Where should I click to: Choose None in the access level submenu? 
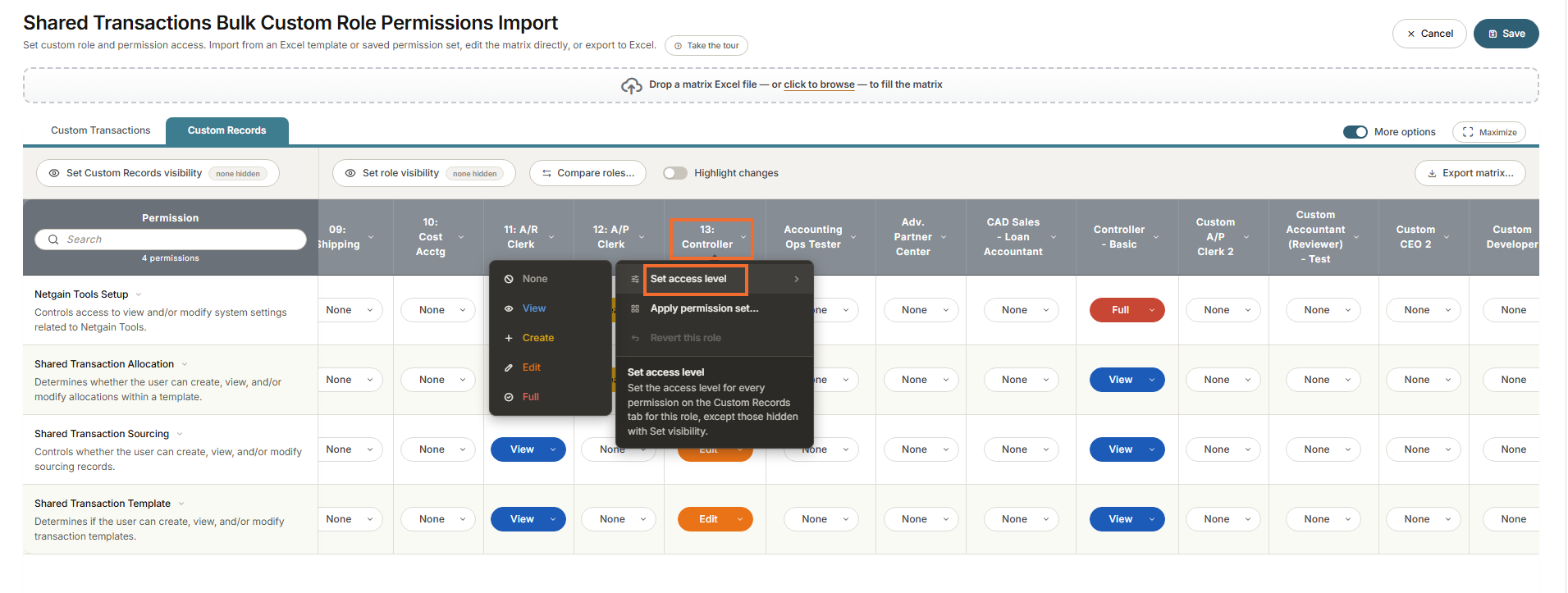click(x=551, y=279)
